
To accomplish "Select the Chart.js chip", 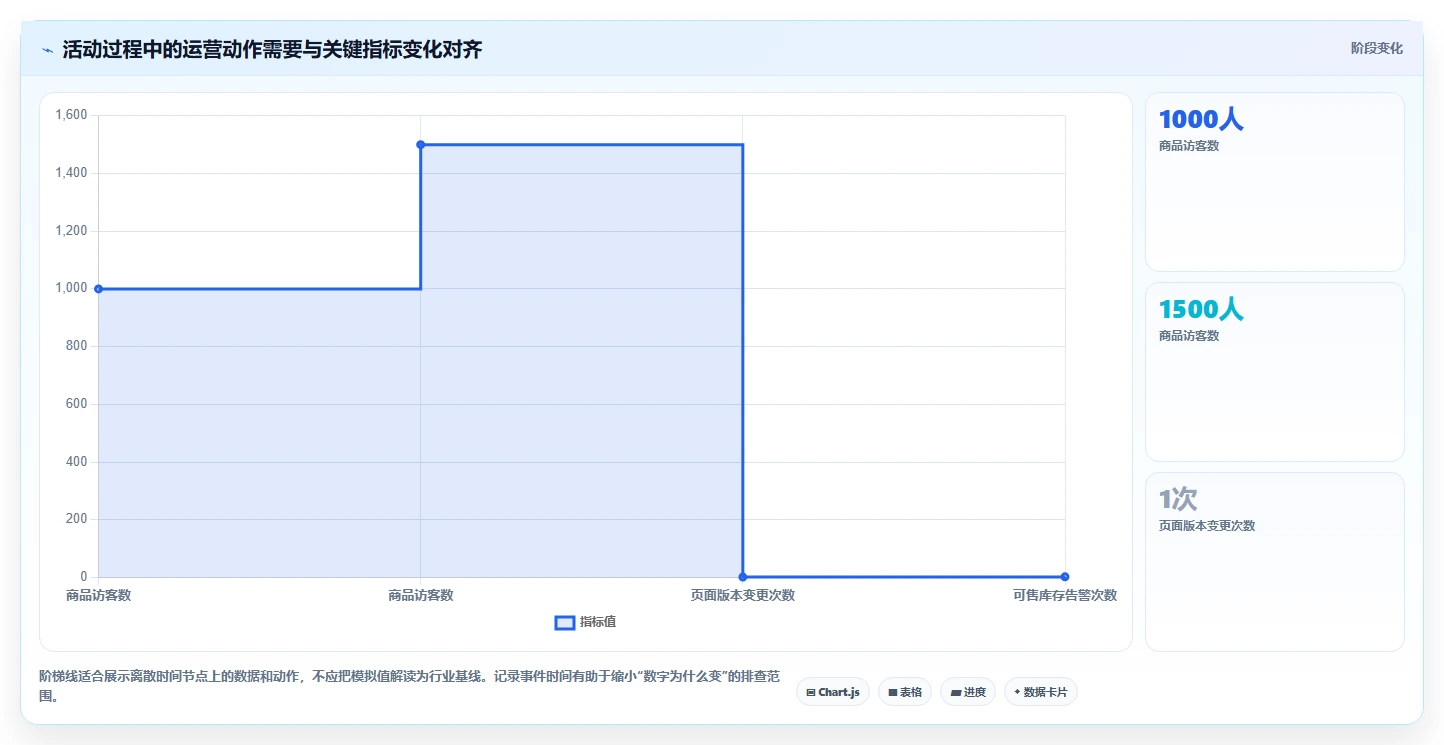I will click(x=833, y=692).
